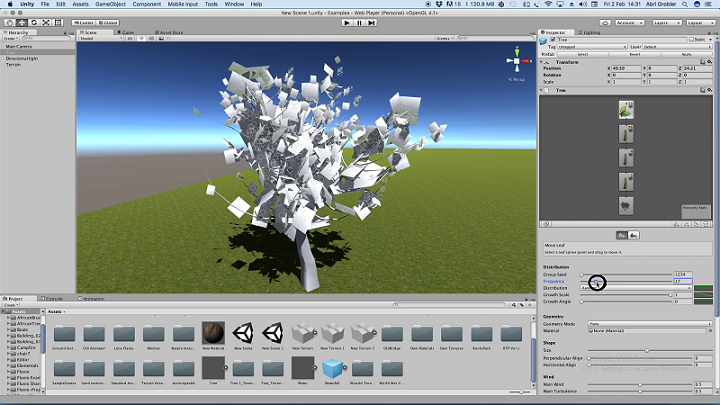The width and height of the screenshot is (720, 405).
Task: Select the Move tool in the toolbar
Action: click(x=22, y=22)
